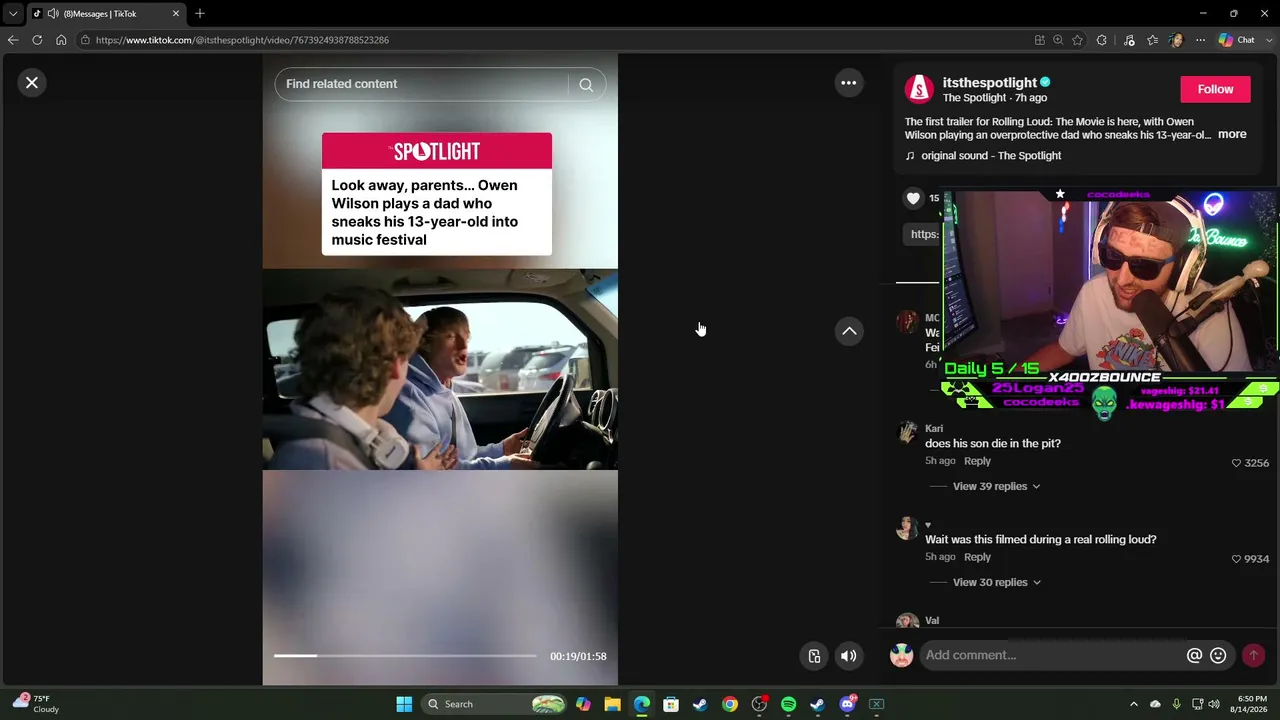Open Kari's commenter avatar
This screenshot has height=720, width=1280.
(x=907, y=433)
